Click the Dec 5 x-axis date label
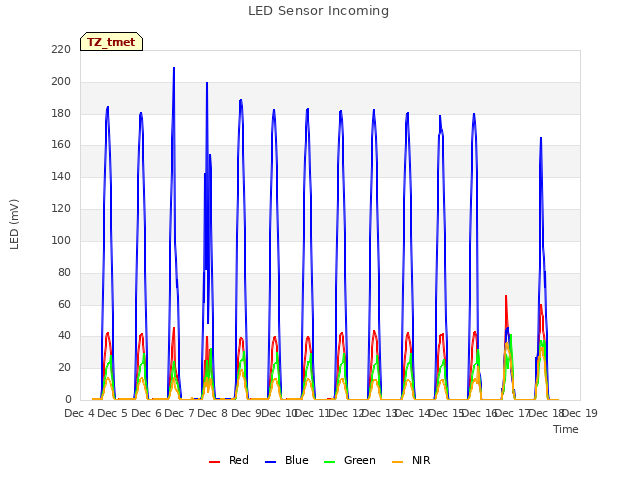This screenshot has height=480, width=640. click(112, 413)
